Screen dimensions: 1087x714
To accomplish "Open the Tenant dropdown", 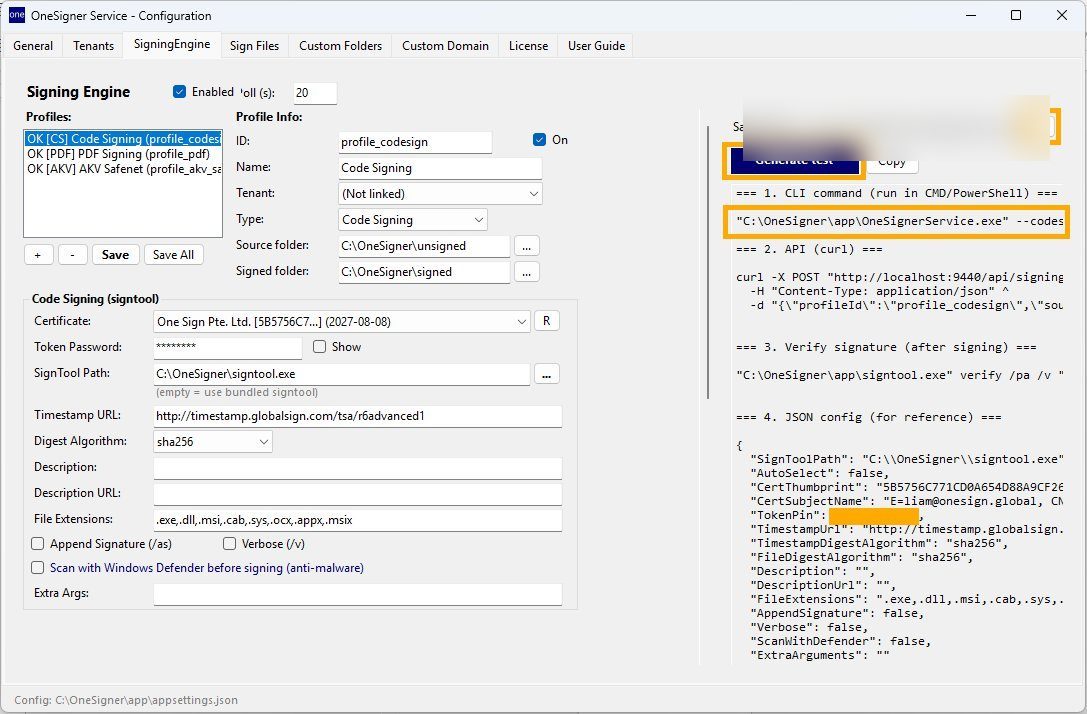I will [x=440, y=193].
